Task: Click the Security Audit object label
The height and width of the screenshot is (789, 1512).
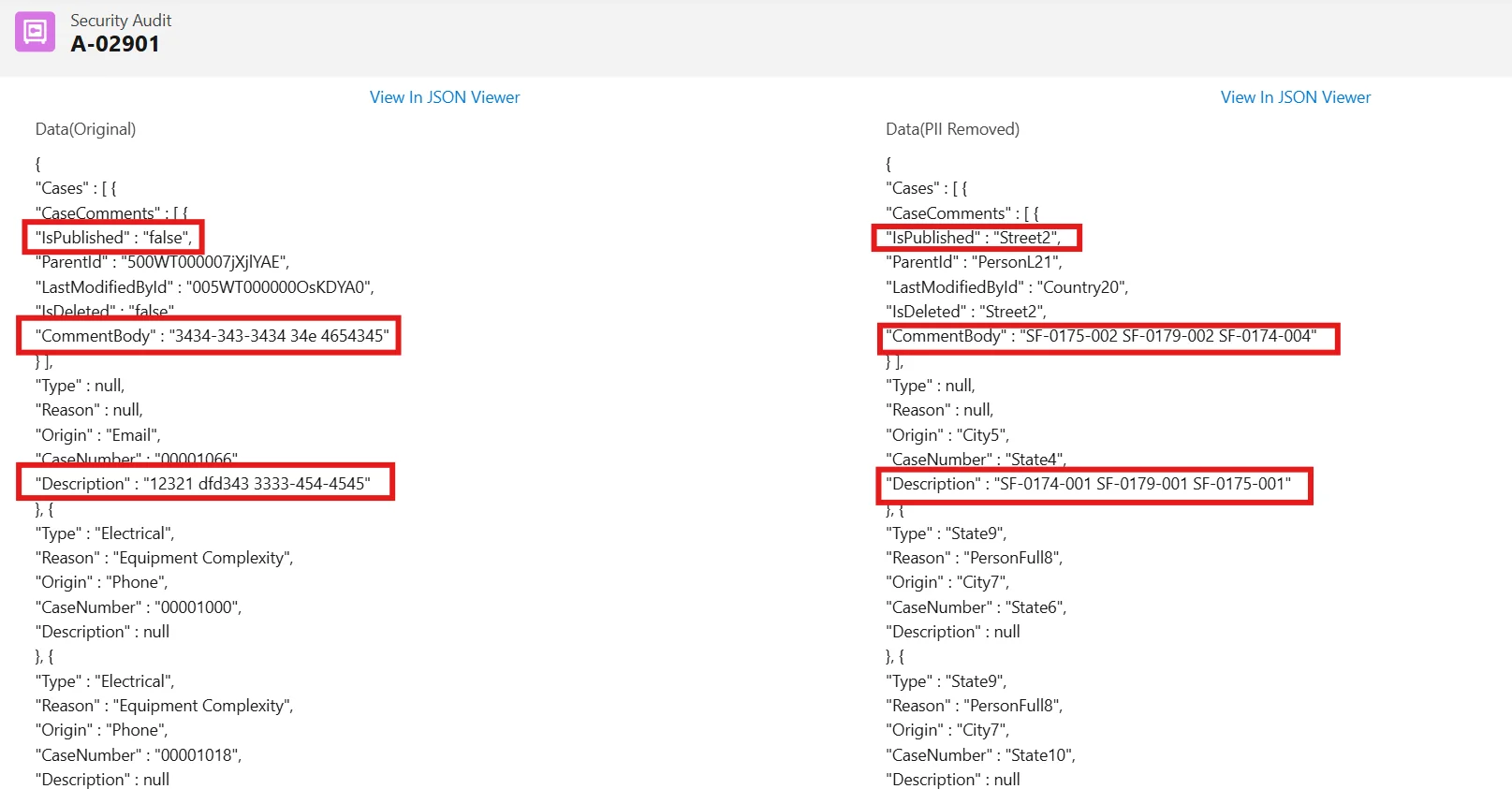Action: click(x=121, y=21)
